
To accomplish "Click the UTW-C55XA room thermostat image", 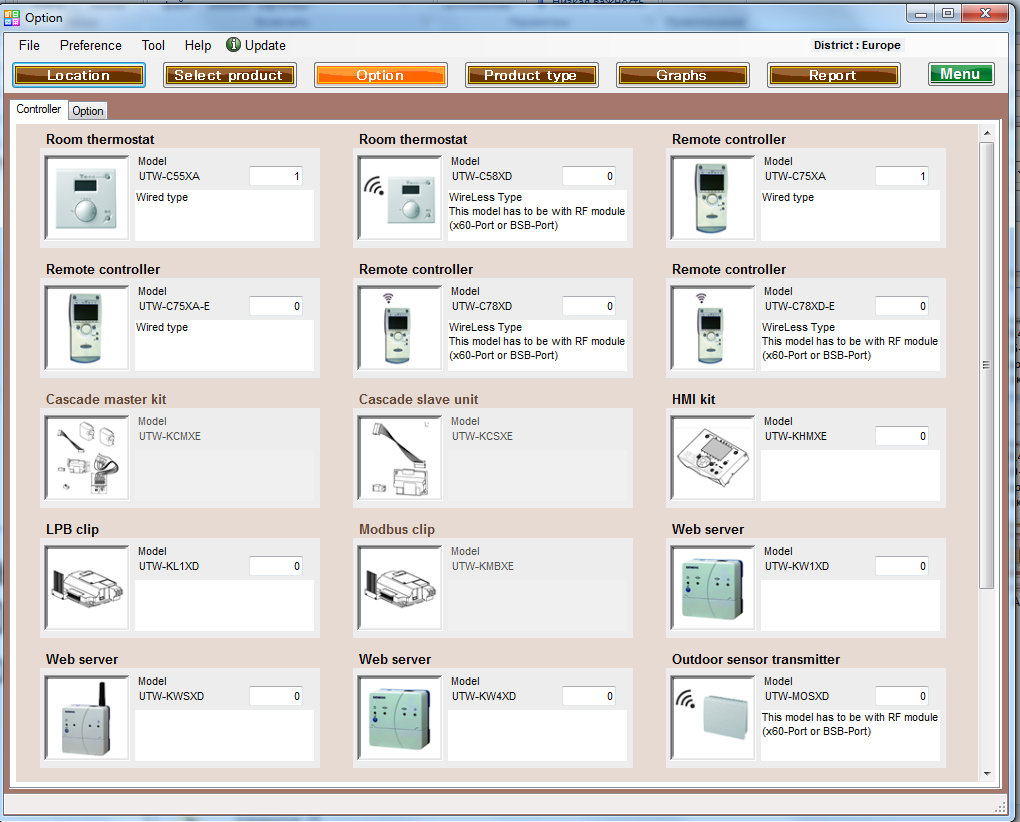I will [87, 198].
